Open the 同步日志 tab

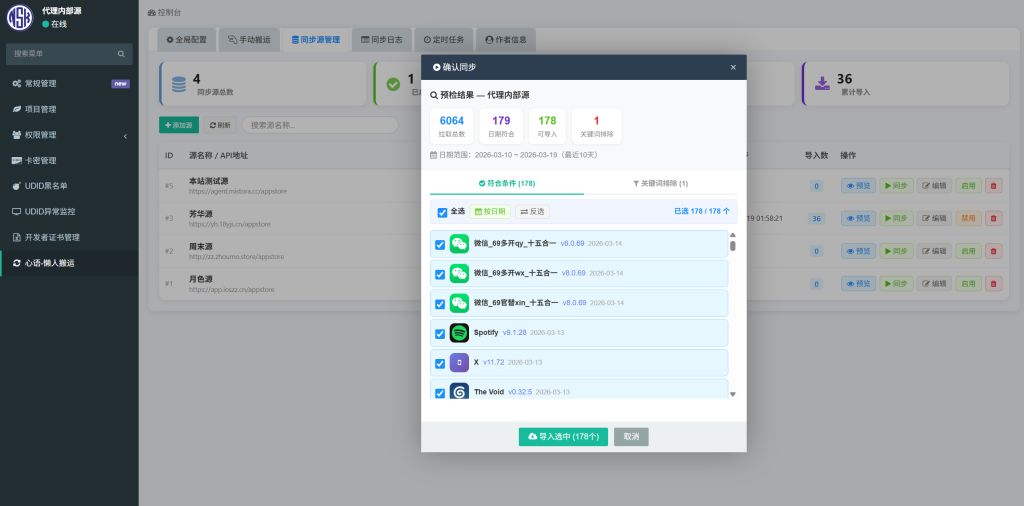381,40
